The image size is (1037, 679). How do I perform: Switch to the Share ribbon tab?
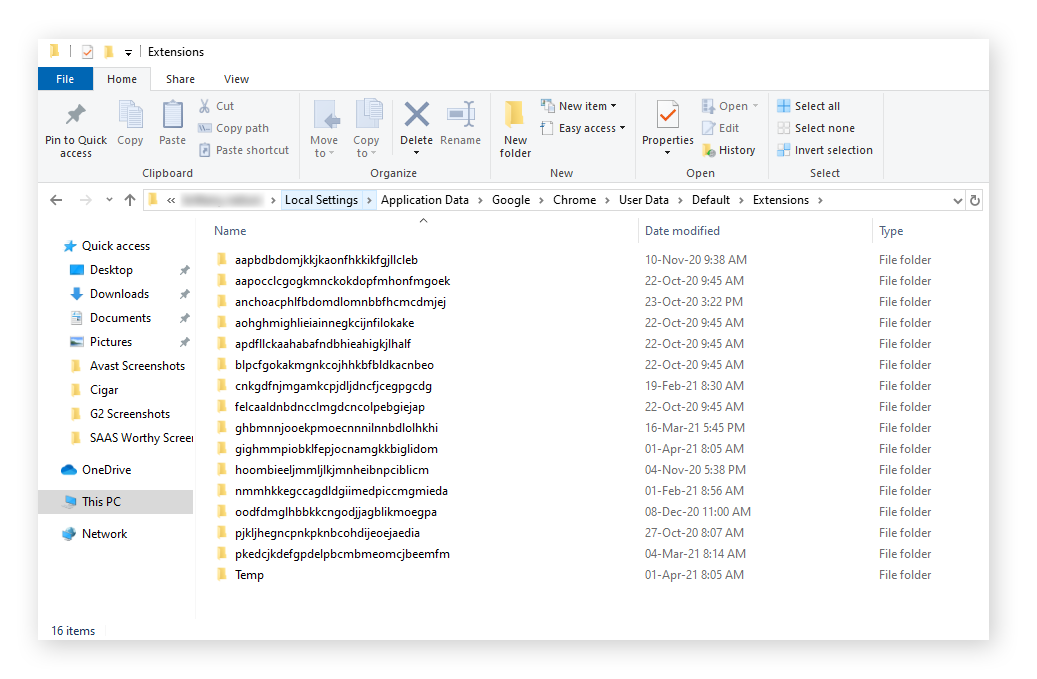point(180,78)
